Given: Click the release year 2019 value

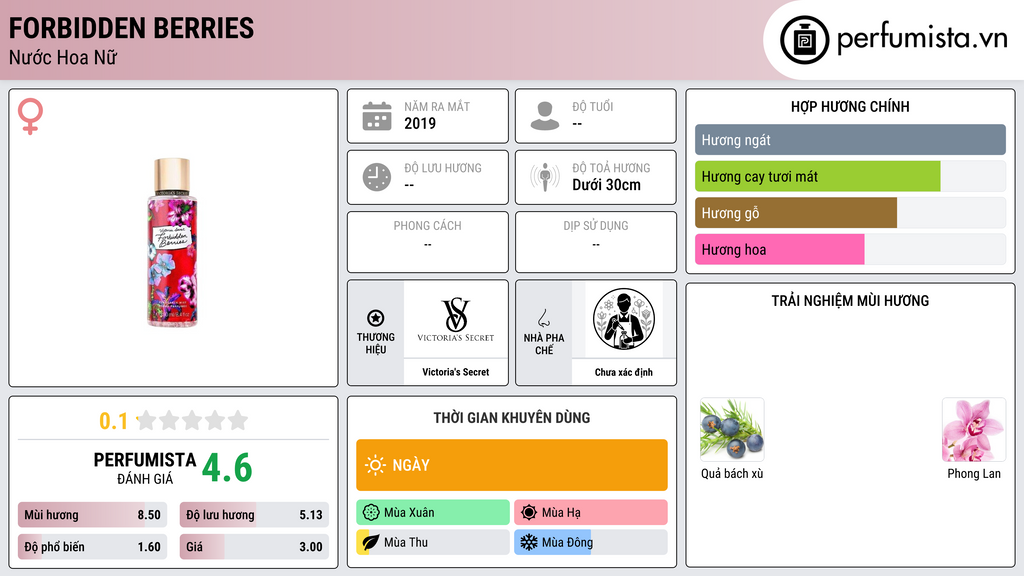Looking at the screenshot, I should click(420, 123).
